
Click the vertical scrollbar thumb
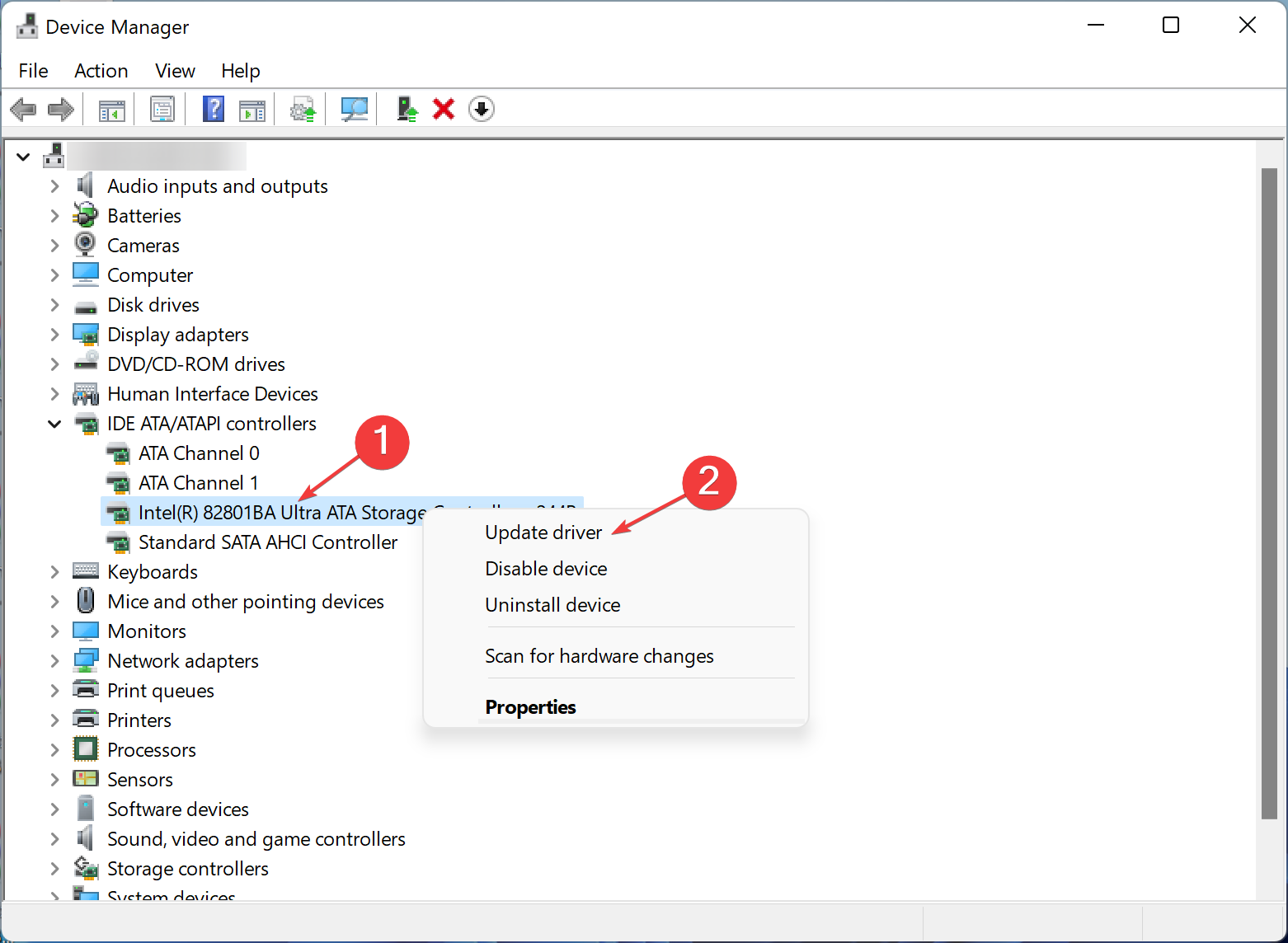(x=1269, y=495)
